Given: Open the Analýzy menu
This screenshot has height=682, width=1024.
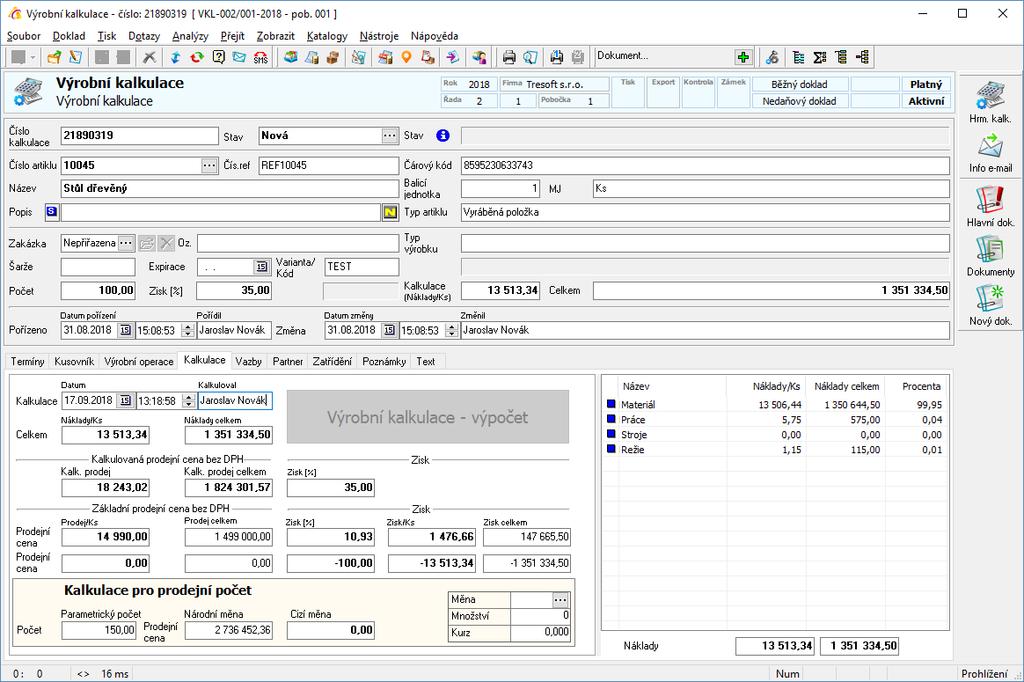Looking at the screenshot, I should pyautogui.click(x=190, y=36).
